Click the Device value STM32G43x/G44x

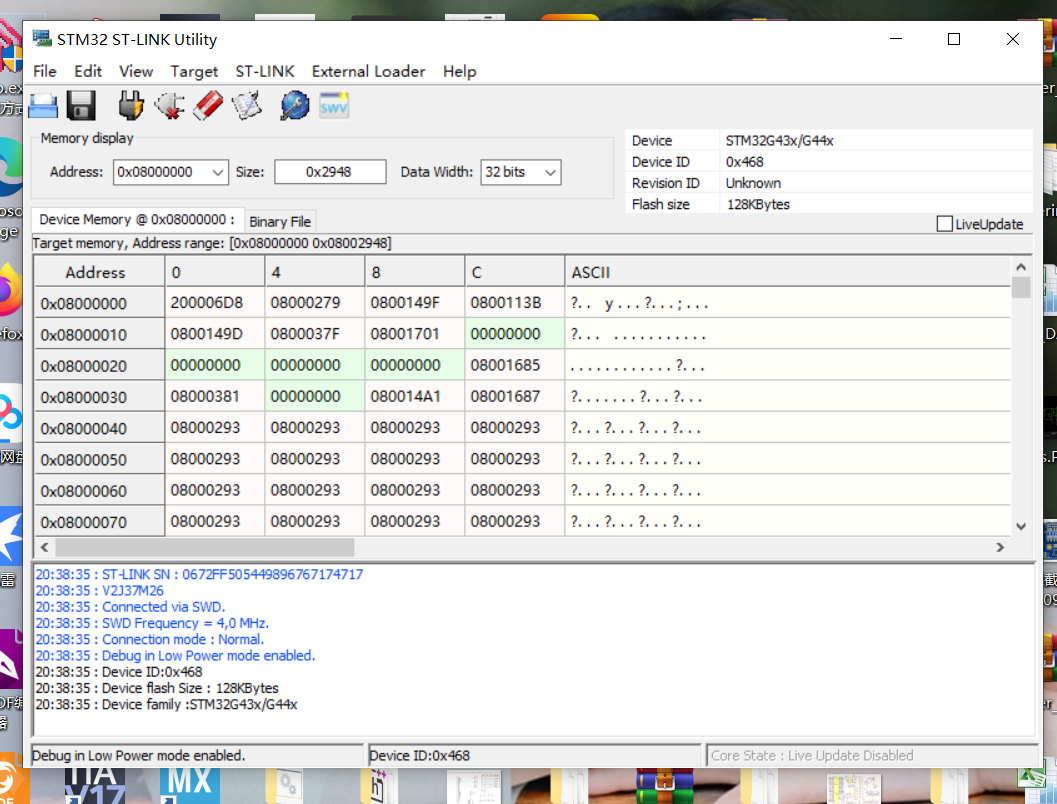[779, 141]
